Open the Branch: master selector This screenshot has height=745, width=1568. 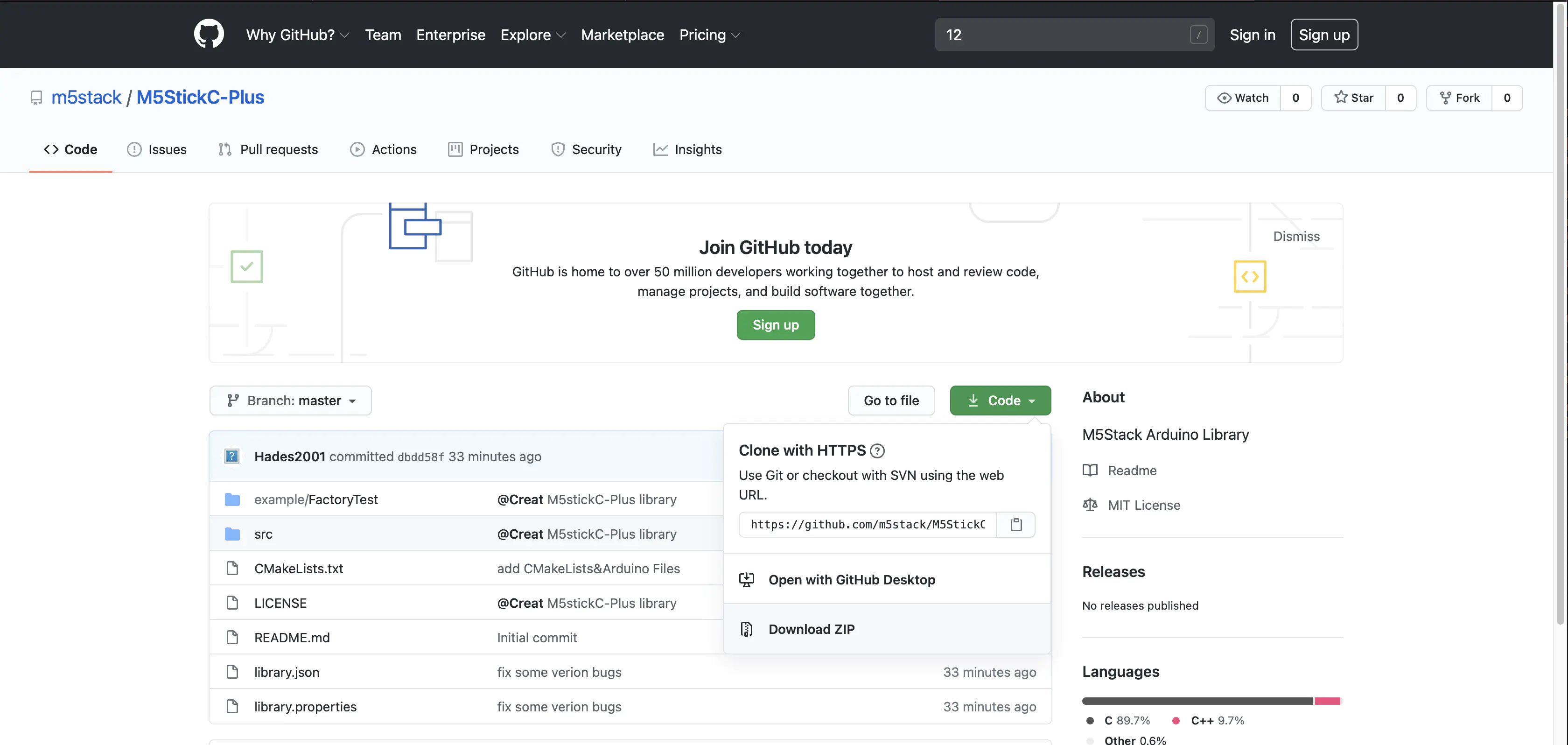pyautogui.click(x=290, y=401)
